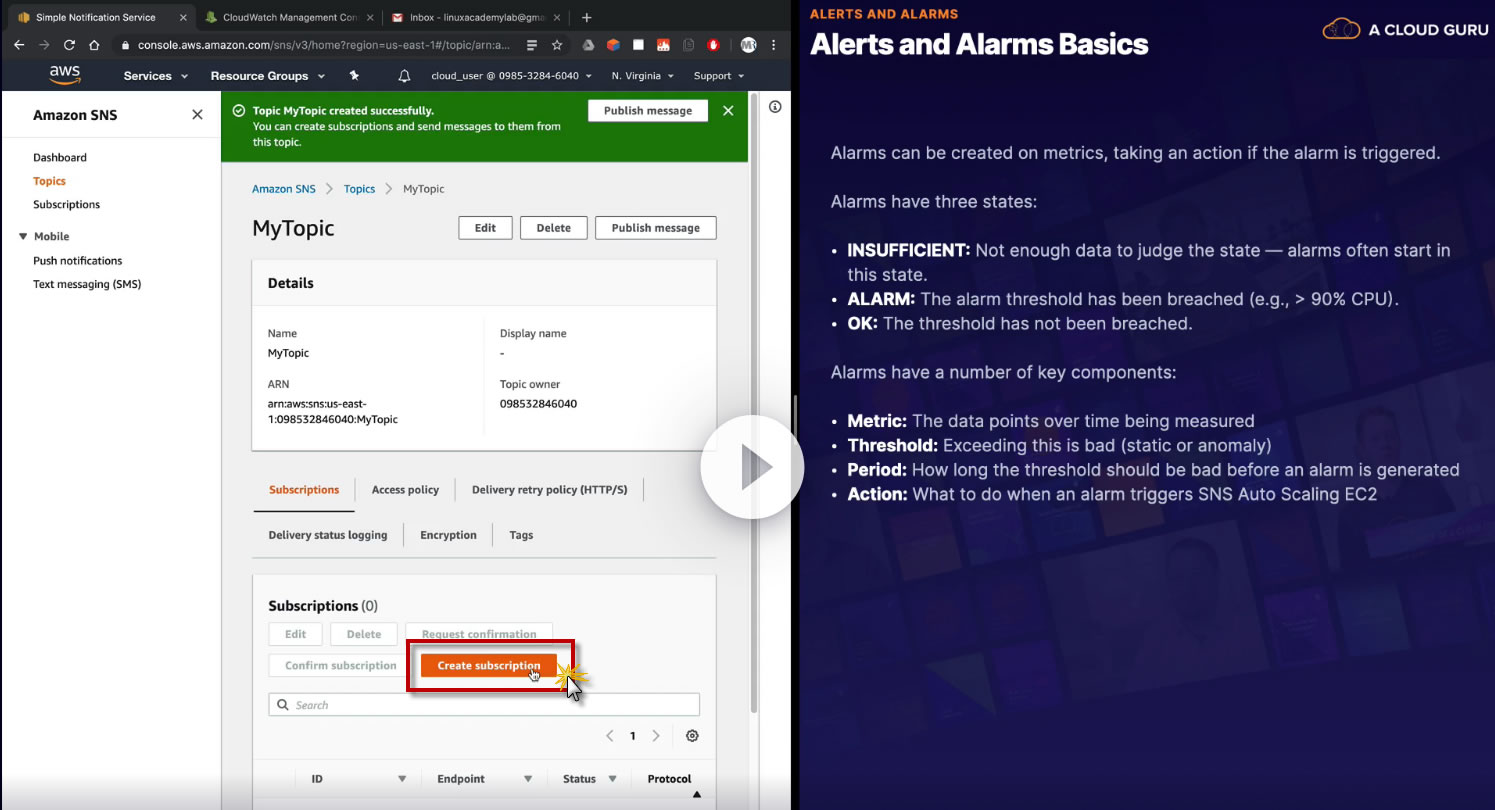Open Subscriptions in the SNS sidebar
The image size is (1495, 810).
click(x=67, y=204)
